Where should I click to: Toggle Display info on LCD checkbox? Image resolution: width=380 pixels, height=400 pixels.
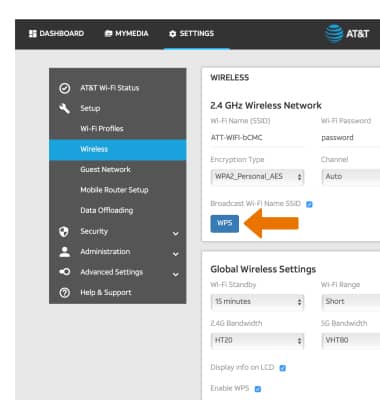282,368
